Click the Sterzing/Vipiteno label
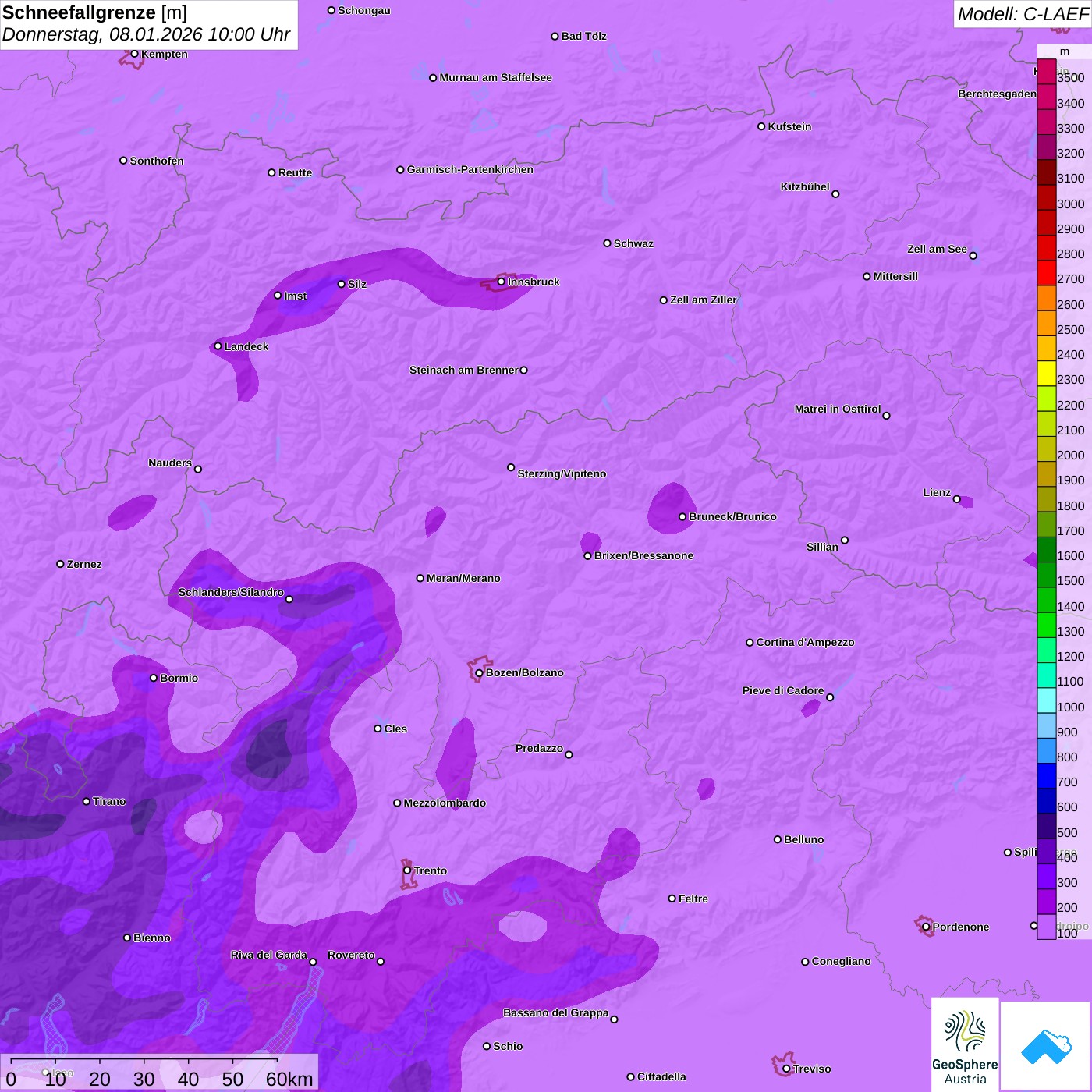 tap(562, 473)
